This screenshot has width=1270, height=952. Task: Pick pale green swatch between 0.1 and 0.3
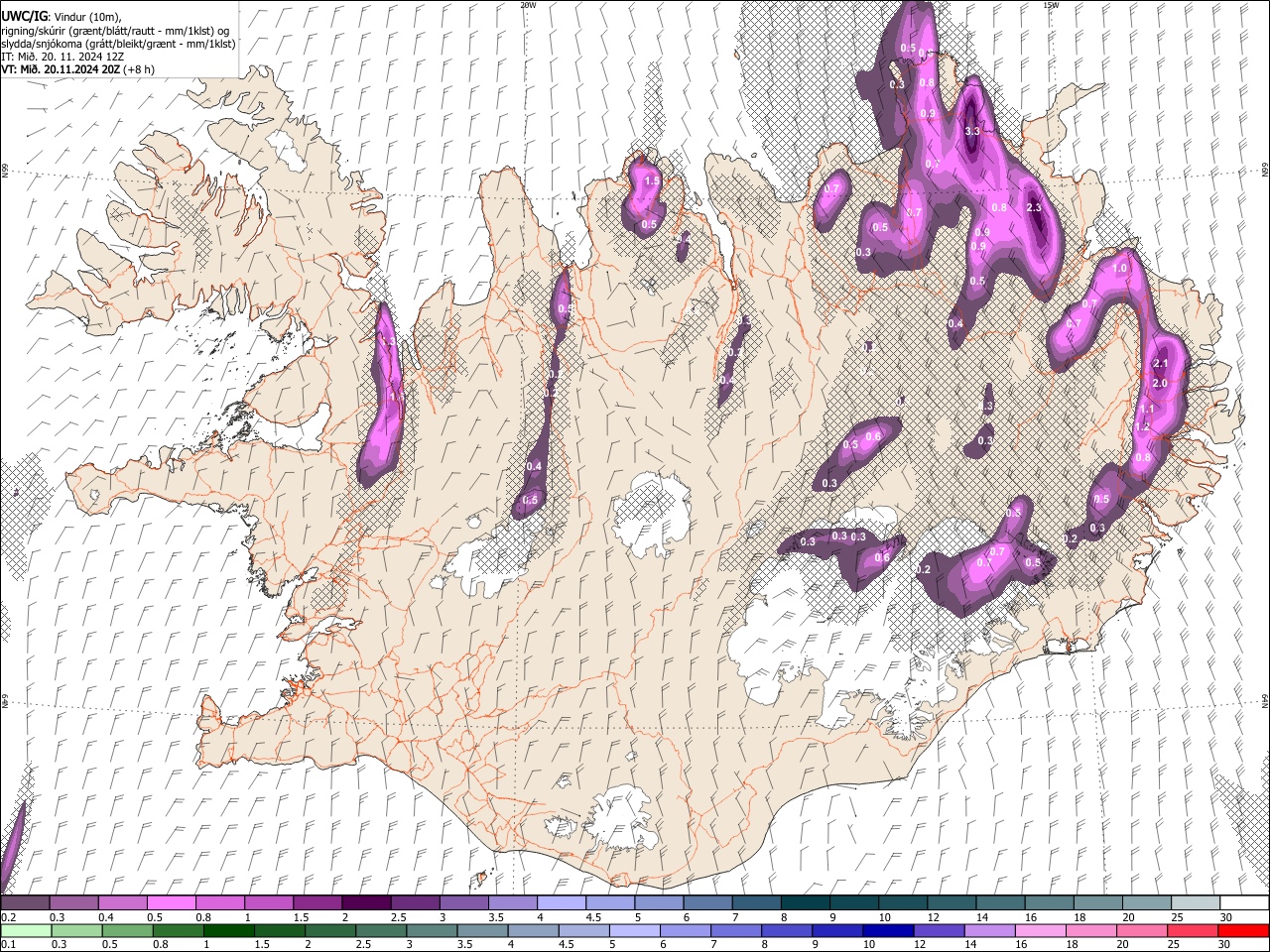click(27, 930)
